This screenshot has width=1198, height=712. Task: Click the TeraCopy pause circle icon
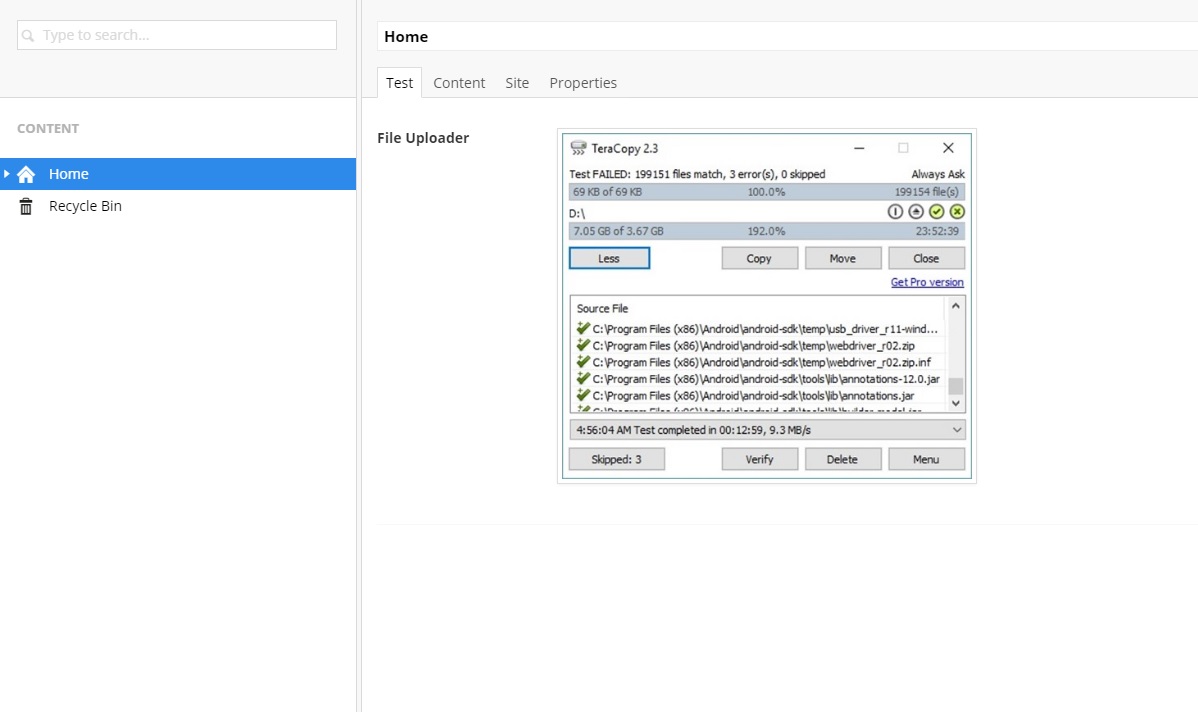pos(895,212)
